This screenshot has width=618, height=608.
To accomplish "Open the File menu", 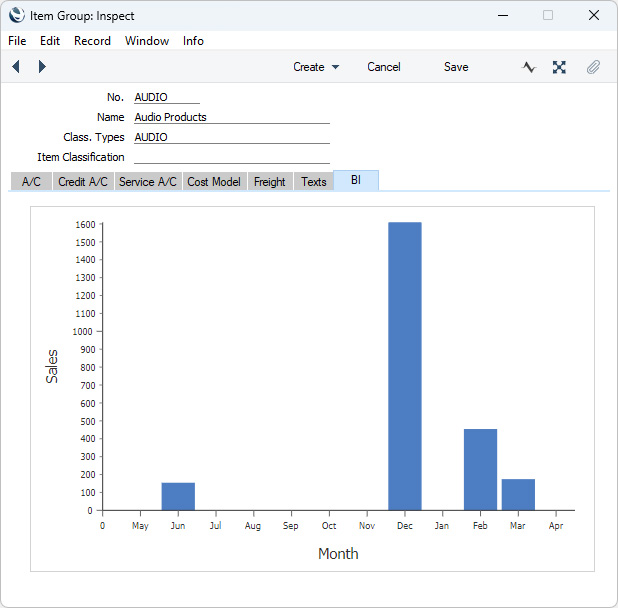I will (17, 41).
